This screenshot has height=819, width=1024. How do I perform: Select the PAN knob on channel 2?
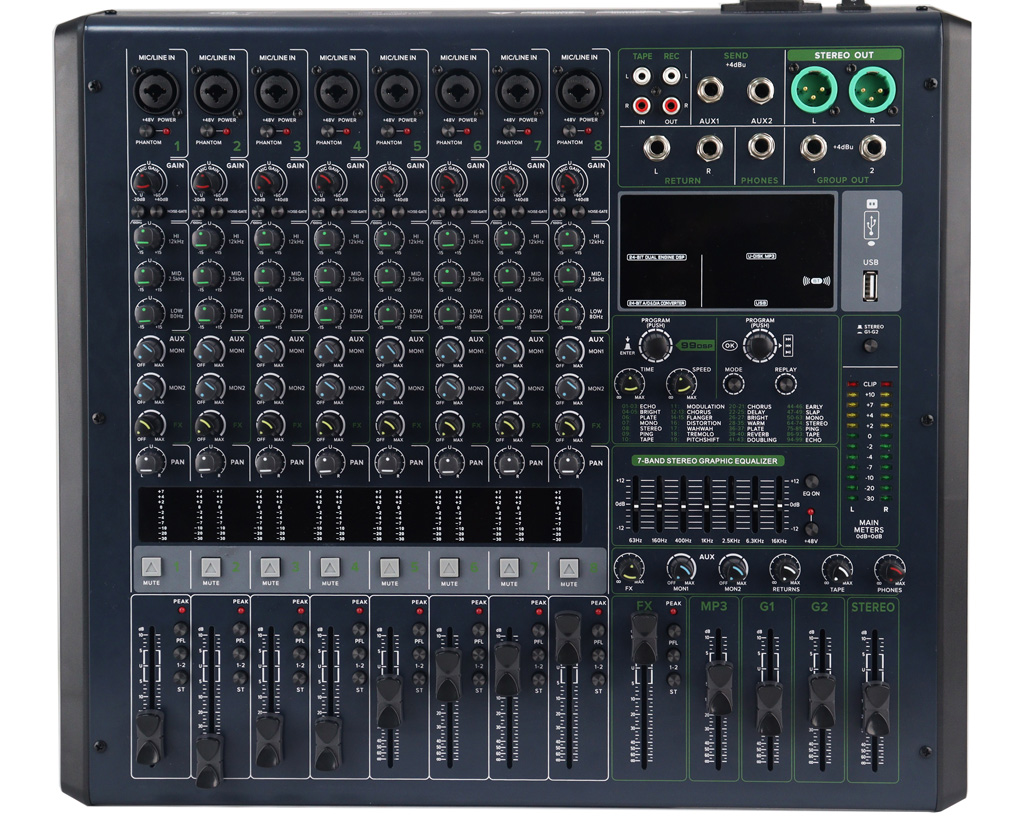(x=209, y=462)
